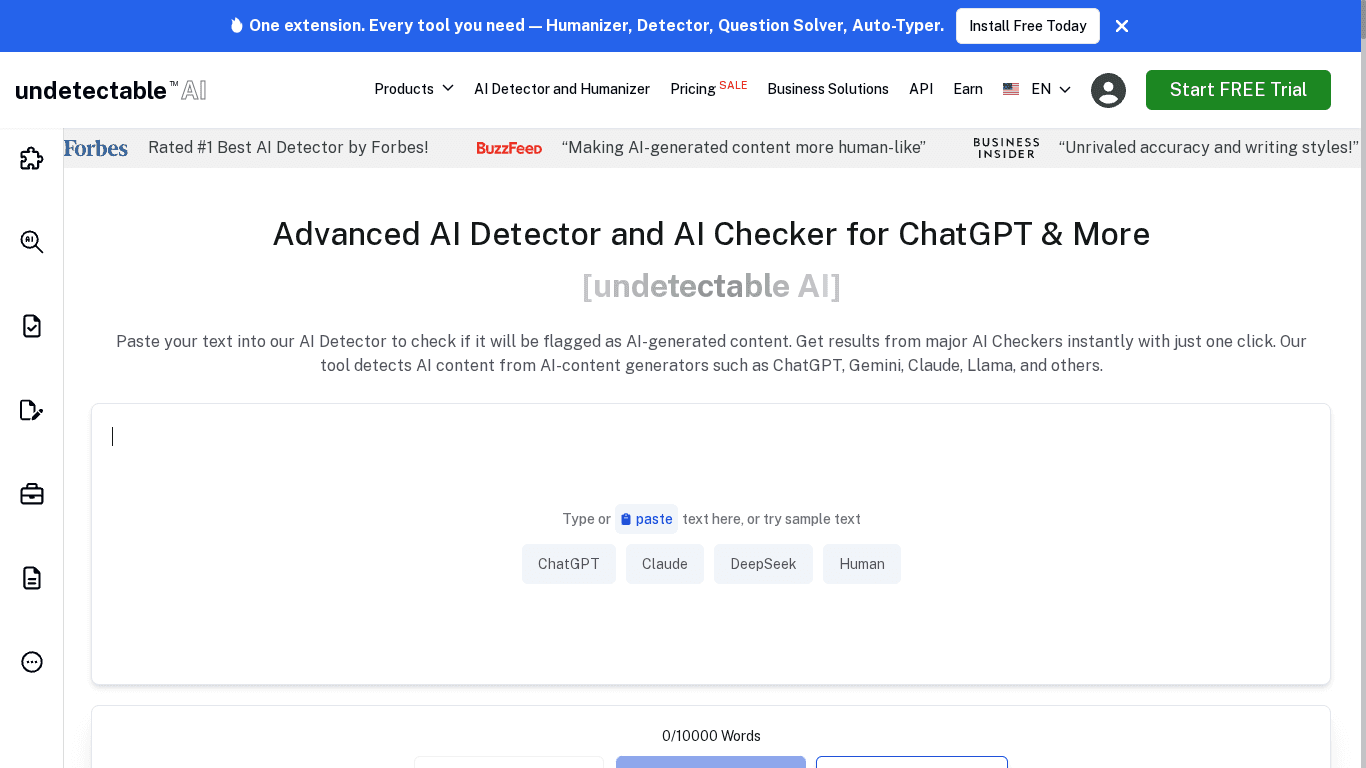Open the text document sidebar icon
The width and height of the screenshot is (1366, 768).
coord(32,578)
